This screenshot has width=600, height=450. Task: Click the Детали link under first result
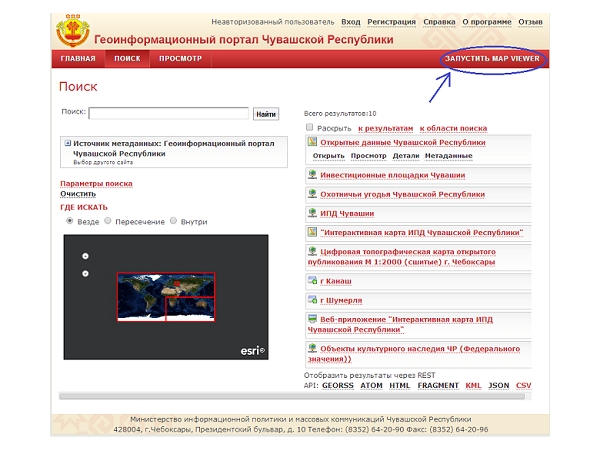(406, 156)
